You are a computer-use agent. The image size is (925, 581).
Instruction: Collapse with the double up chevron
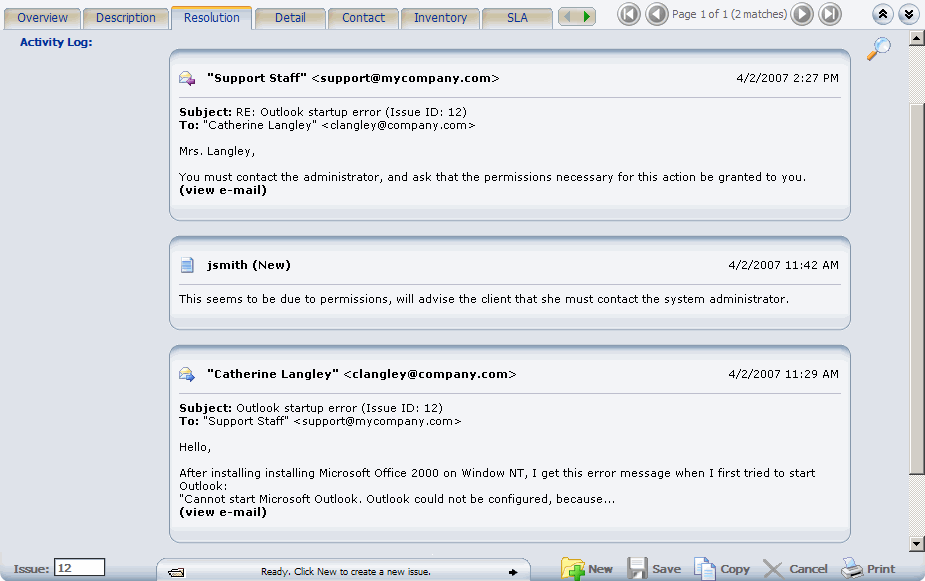pyautogui.click(x=883, y=14)
